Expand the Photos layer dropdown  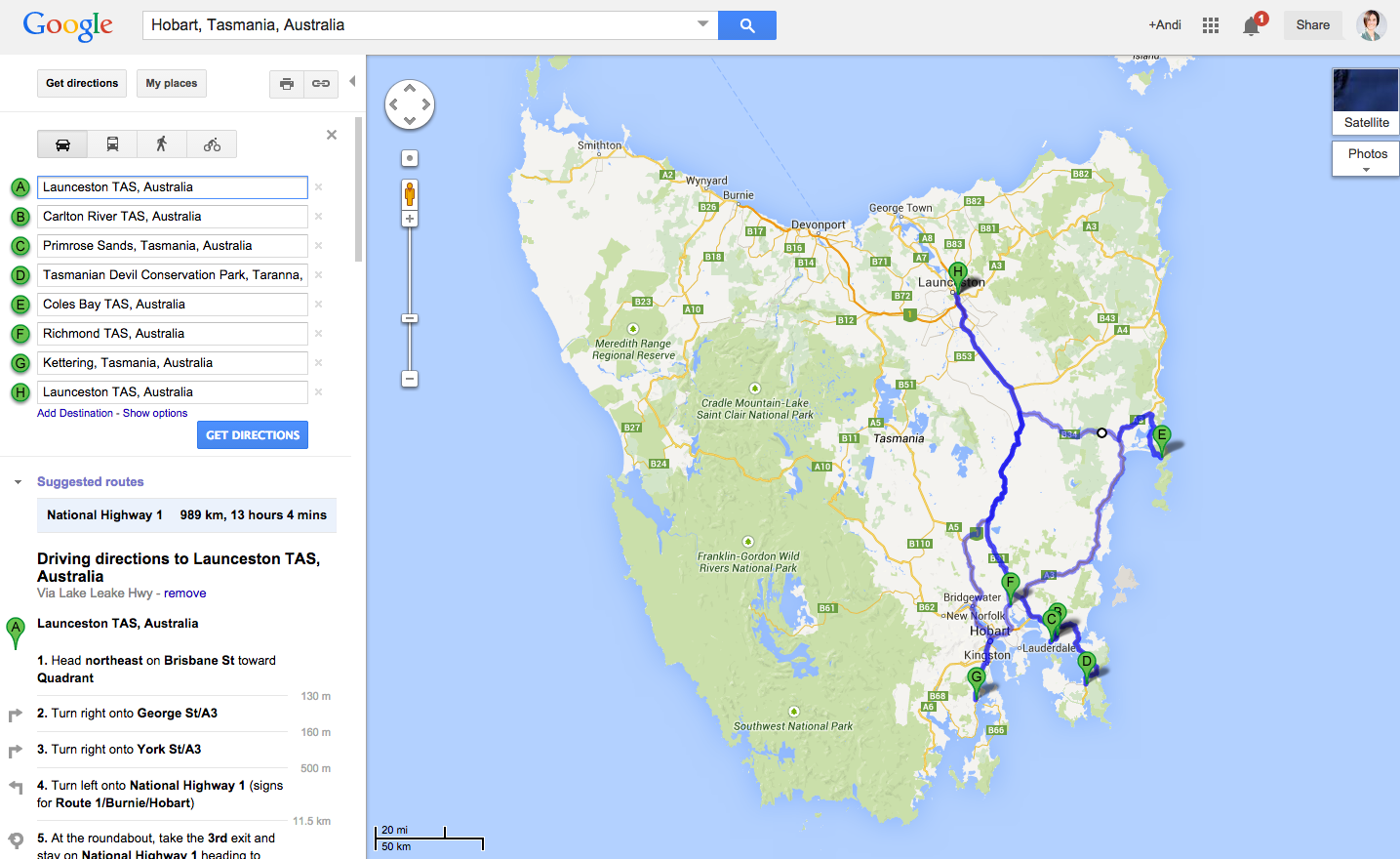click(x=1366, y=169)
